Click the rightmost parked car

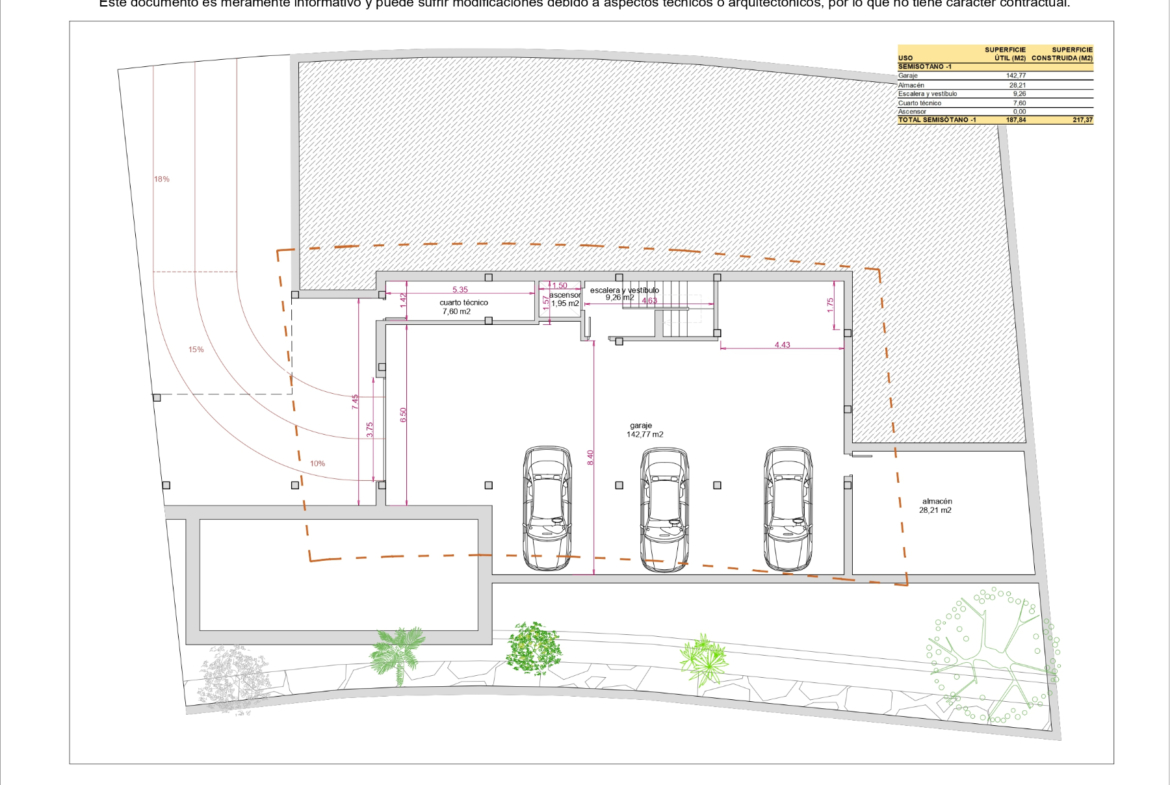click(787, 509)
